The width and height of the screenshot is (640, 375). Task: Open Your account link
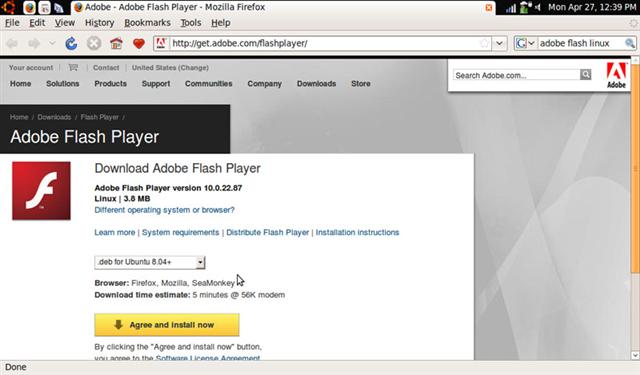pos(31,68)
